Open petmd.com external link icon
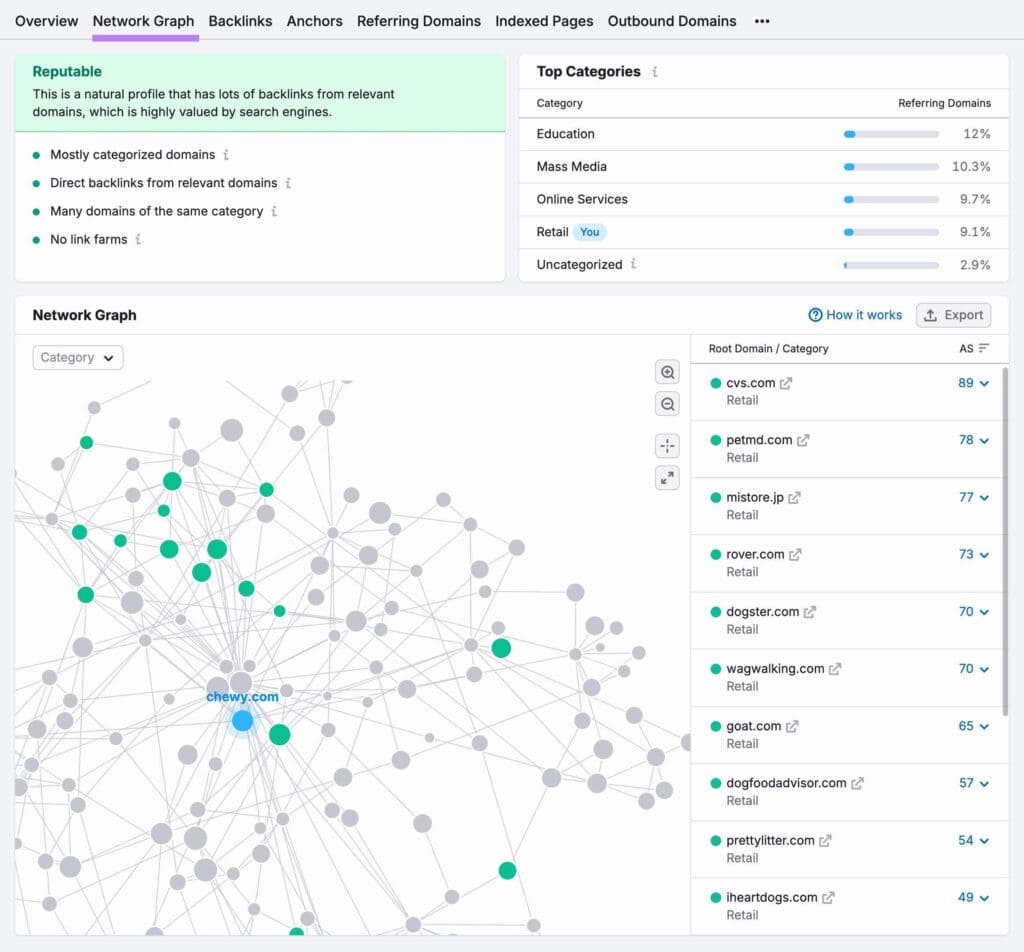 click(x=803, y=440)
